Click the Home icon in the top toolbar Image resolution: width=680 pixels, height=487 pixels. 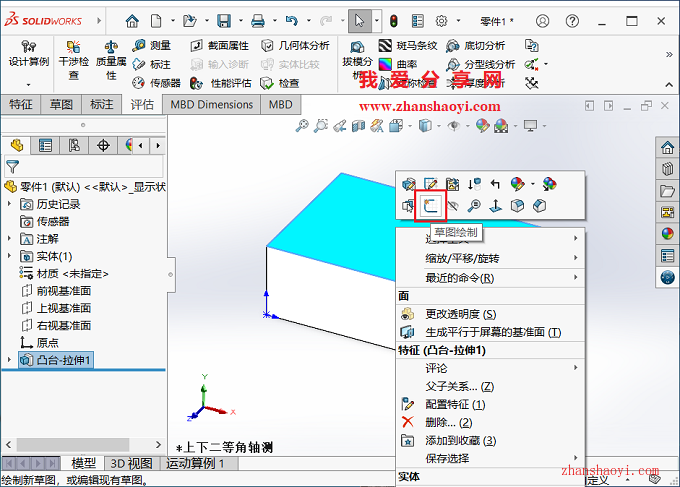click(132, 20)
